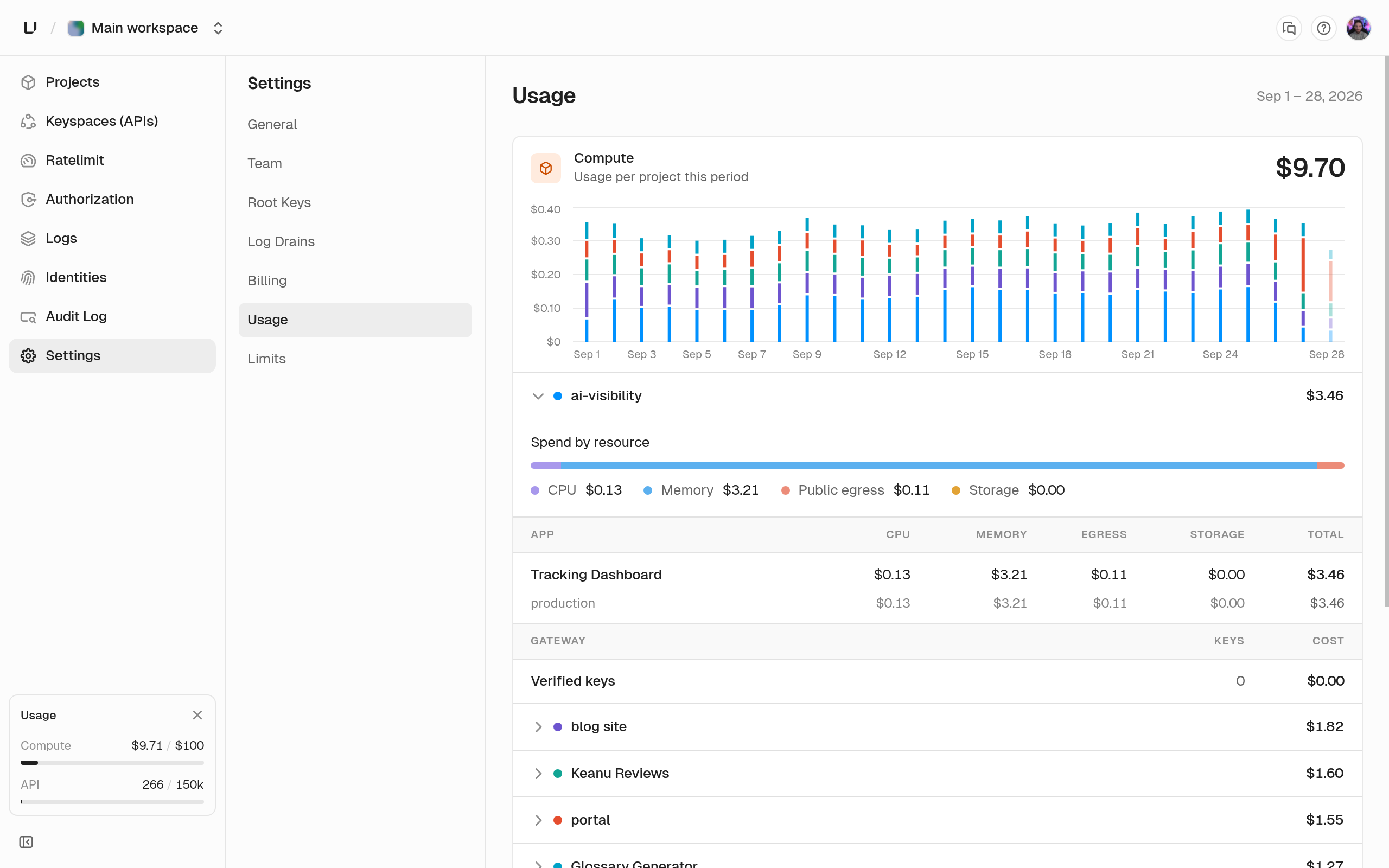Click the Keanu Reviews $1.60 amount
This screenshot has height=868, width=1389.
[1324, 773]
